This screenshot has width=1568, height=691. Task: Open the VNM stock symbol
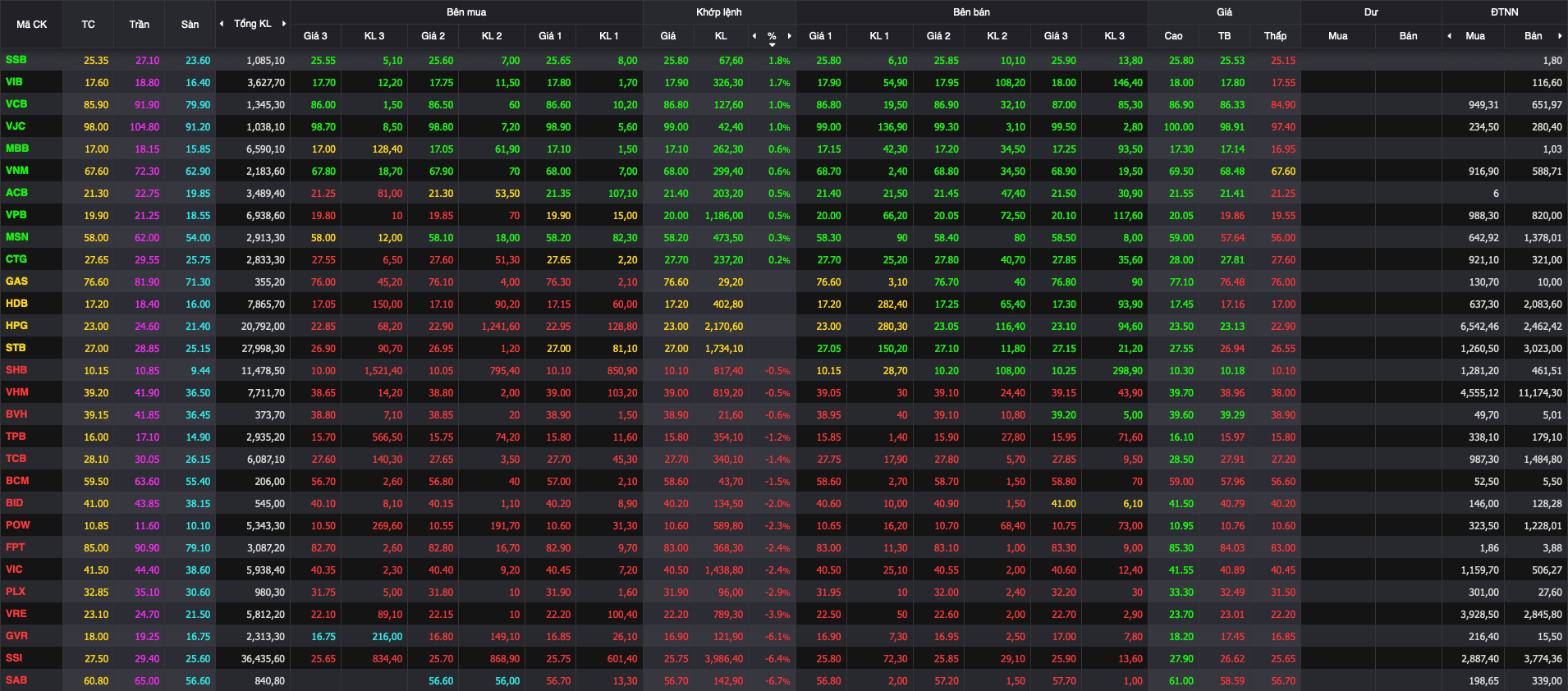17,171
